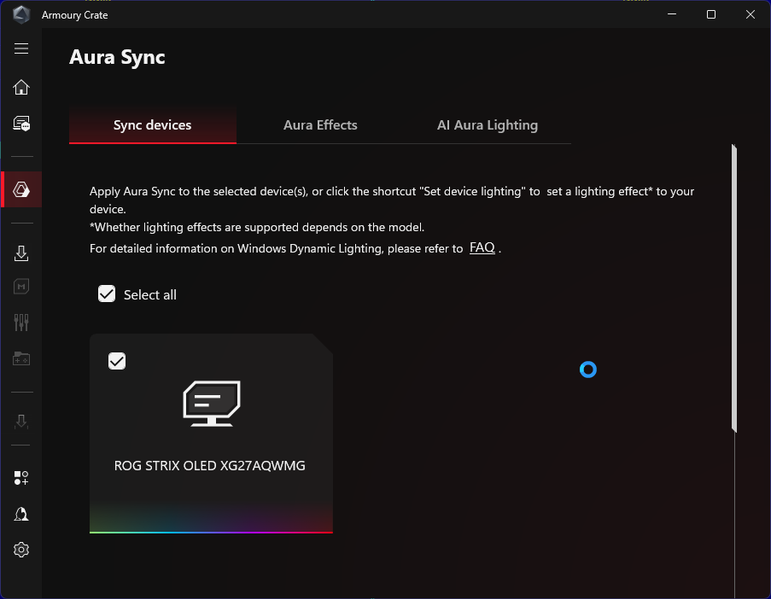Switch to the Aura Effects tab
The width and height of the screenshot is (771, 599).
(x=320, y=125)
